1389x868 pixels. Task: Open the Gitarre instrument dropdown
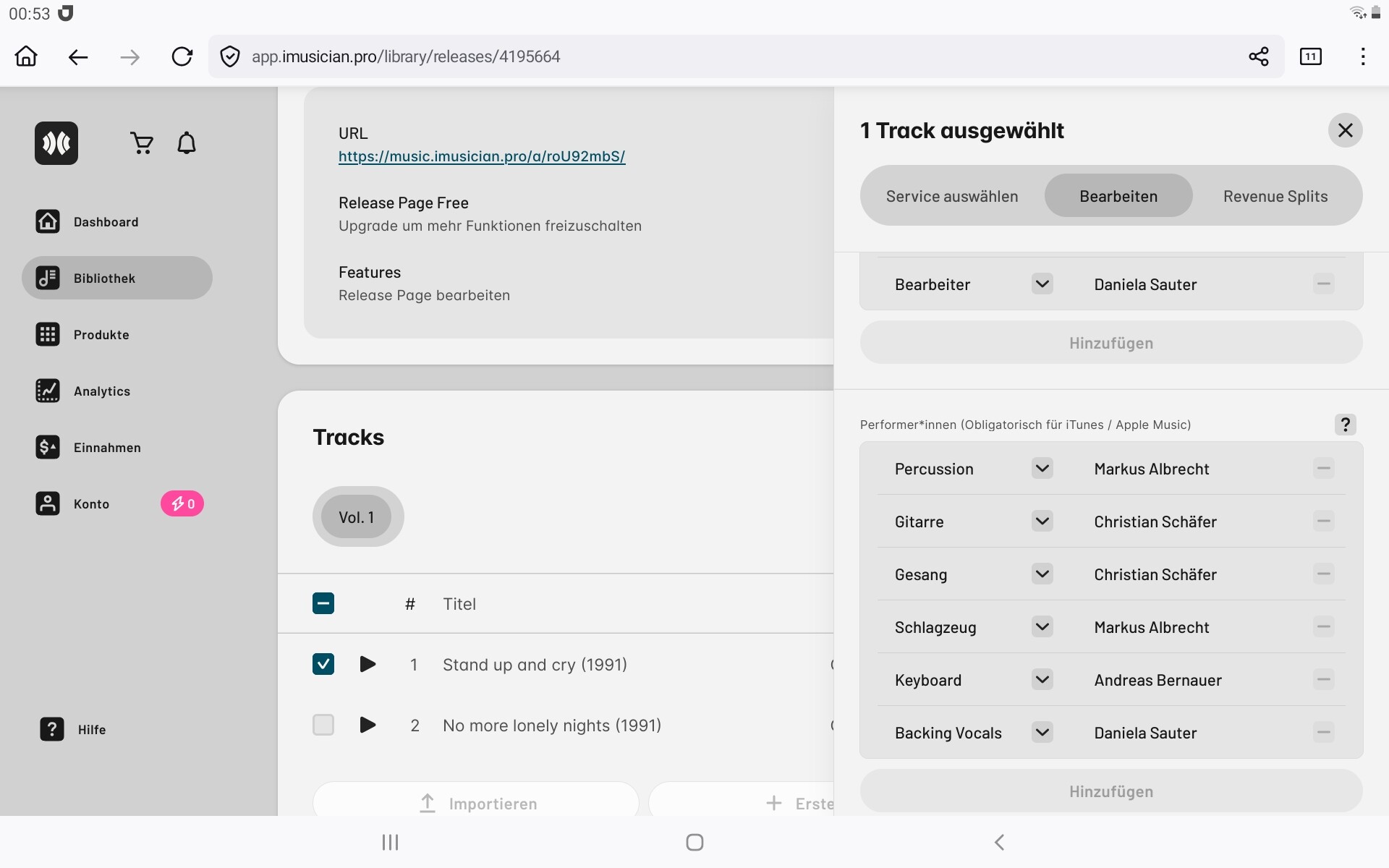[x=1042, y=521]
